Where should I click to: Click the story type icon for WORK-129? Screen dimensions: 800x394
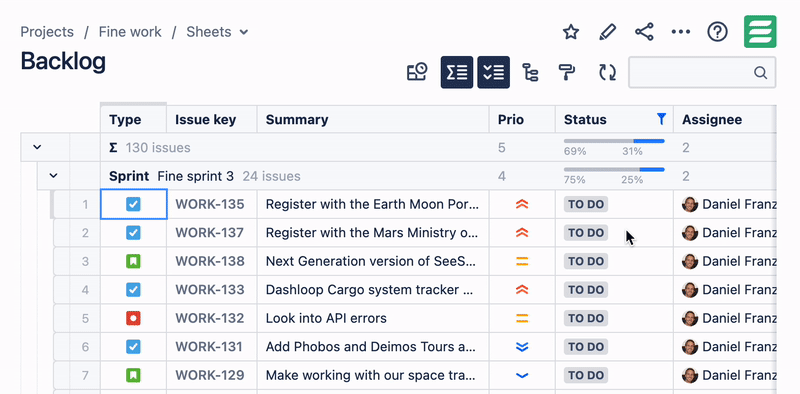point(133,376)
